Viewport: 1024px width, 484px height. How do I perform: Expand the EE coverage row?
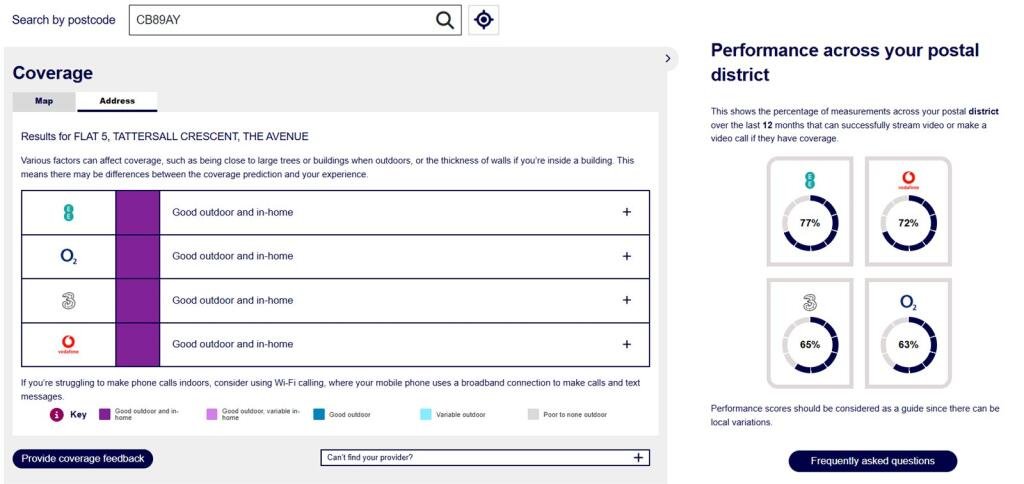(627, 212)
